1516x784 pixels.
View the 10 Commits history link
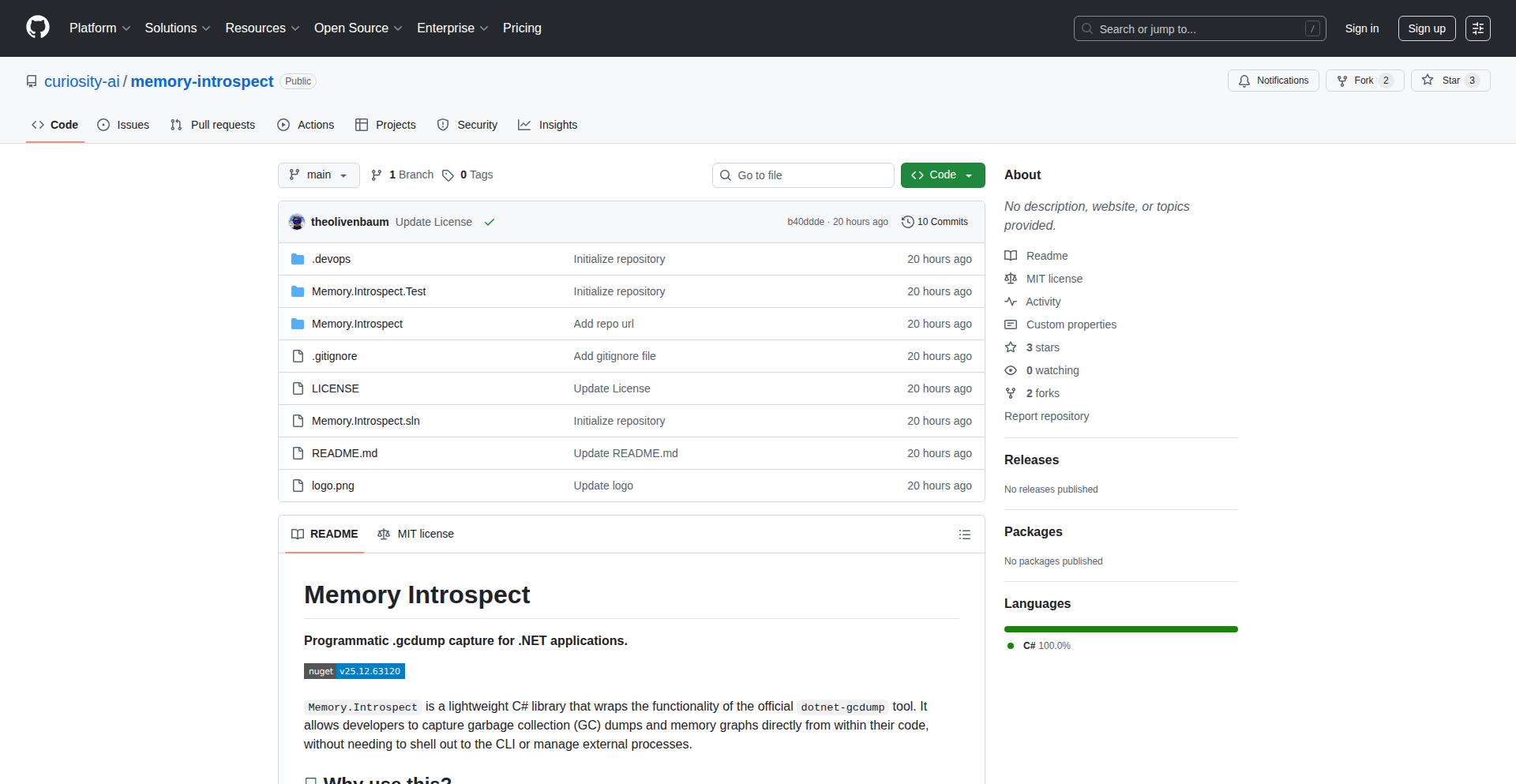coord(935,222)
